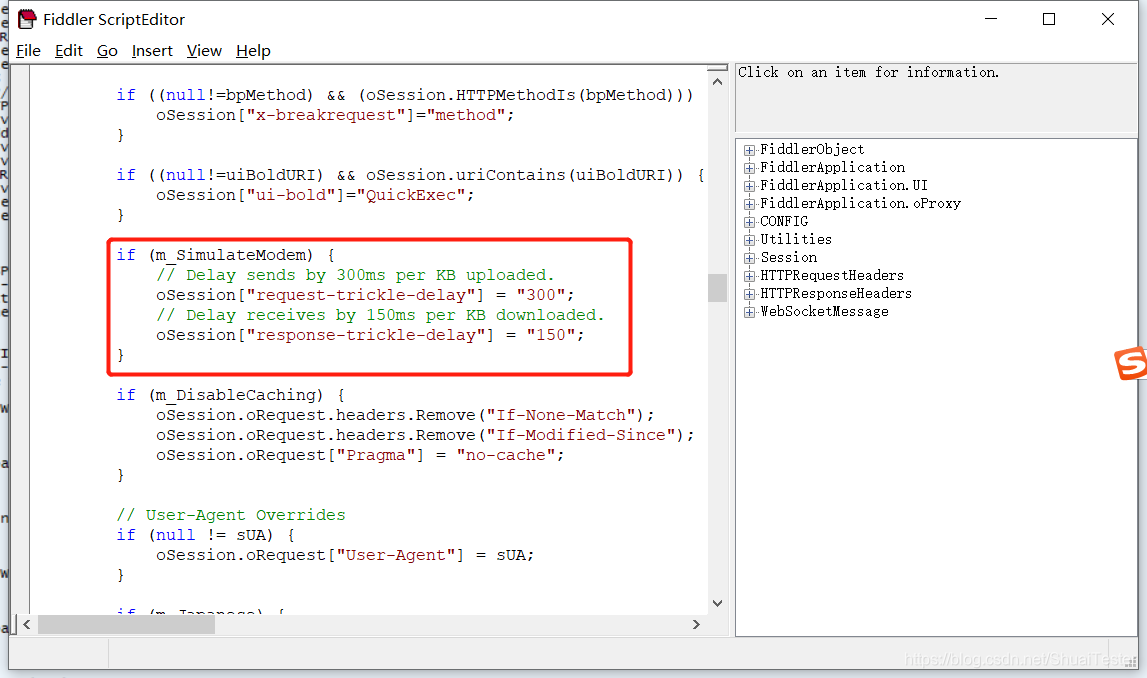Open the Help menu
The height and width of the screenshot is (678, 1147).
pyautogui.click(x=253, y=50)
